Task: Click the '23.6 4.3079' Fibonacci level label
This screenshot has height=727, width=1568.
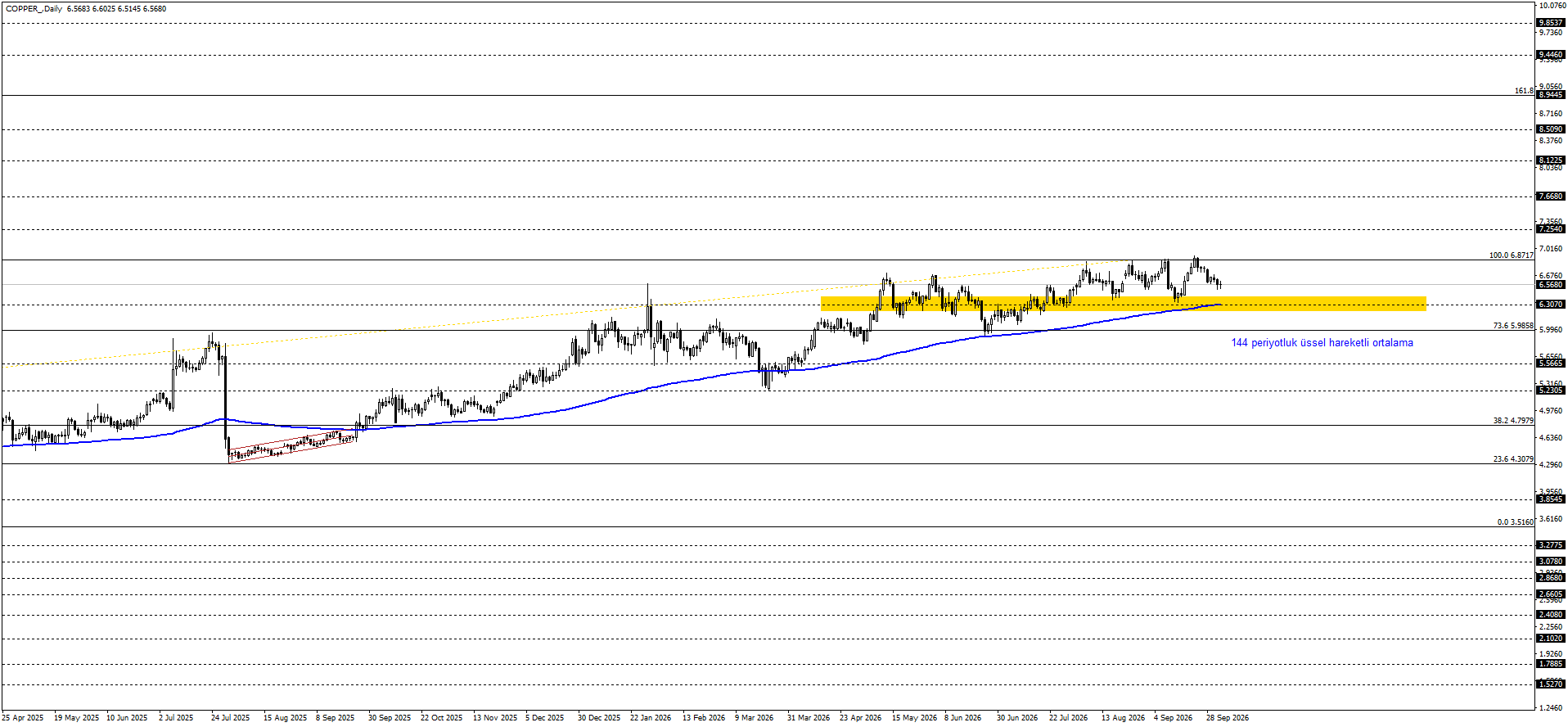Action: click(1512, 459)
